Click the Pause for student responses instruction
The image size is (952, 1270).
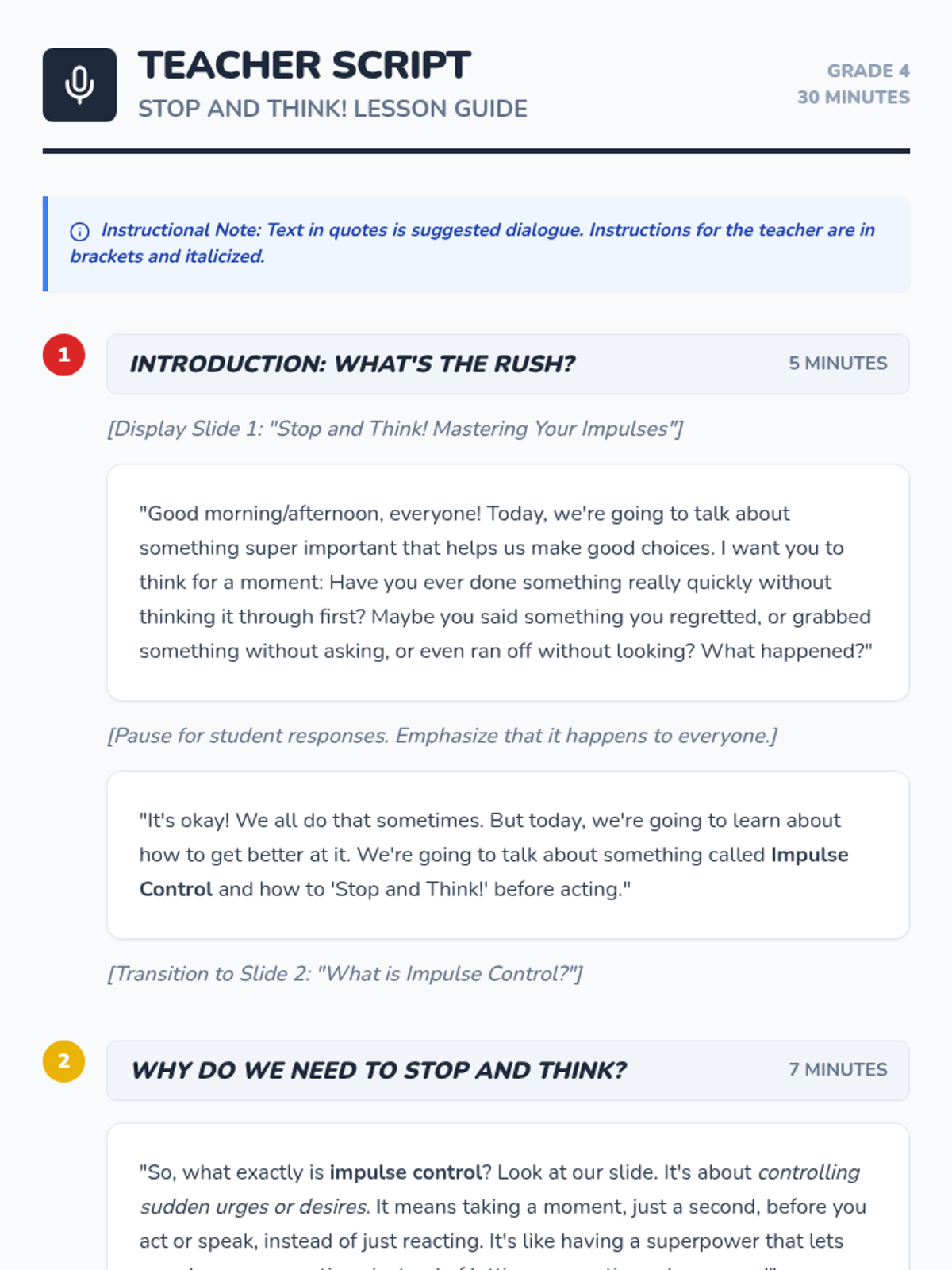point(442,736)
